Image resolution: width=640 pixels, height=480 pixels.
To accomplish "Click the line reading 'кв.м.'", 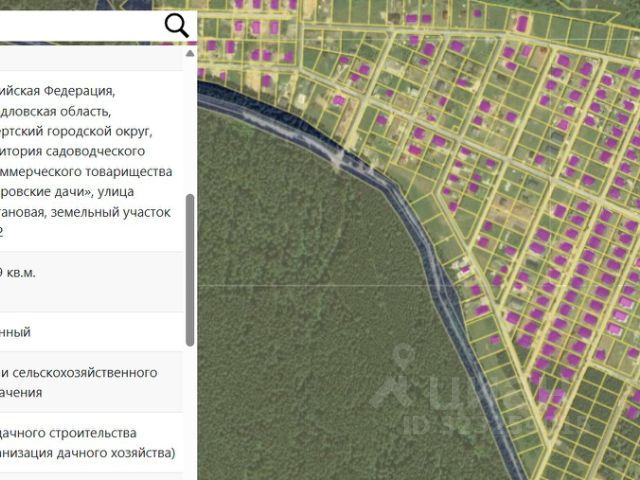I will (18, 272).
